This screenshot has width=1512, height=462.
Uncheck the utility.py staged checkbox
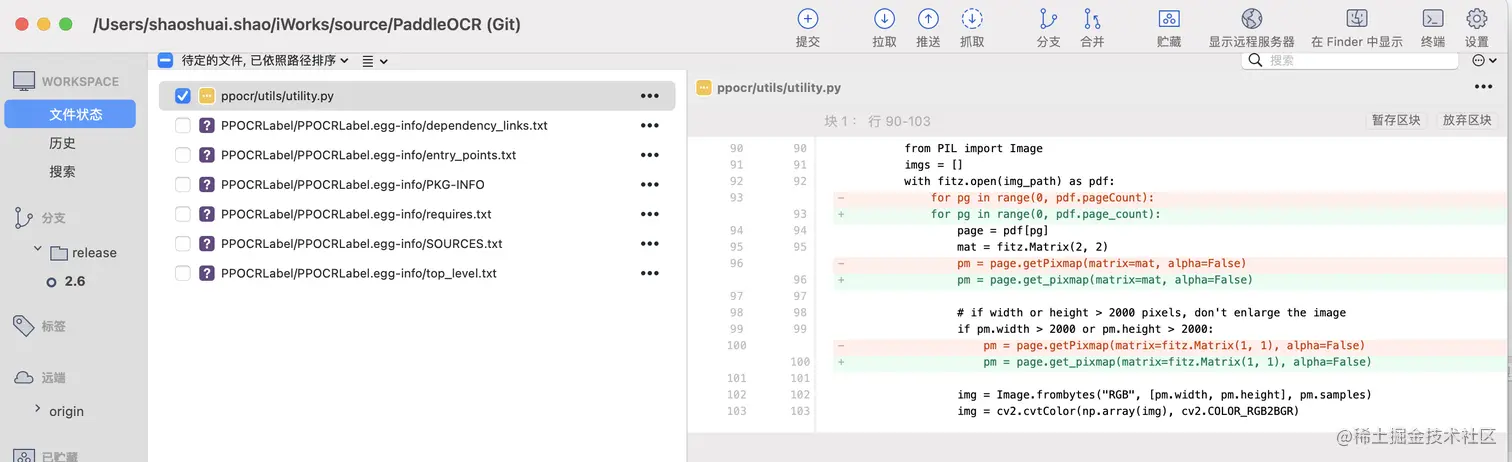point(183,96)
